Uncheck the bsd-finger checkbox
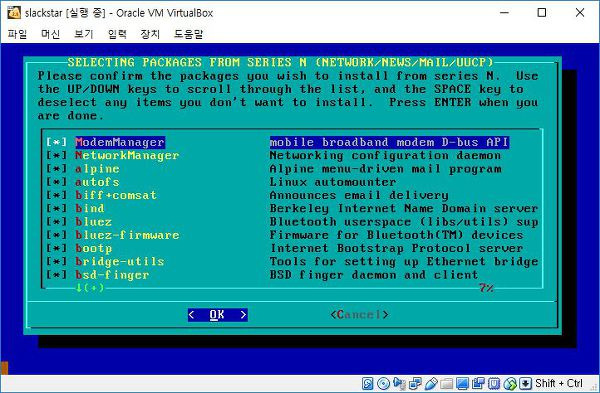 pos(56,275)
